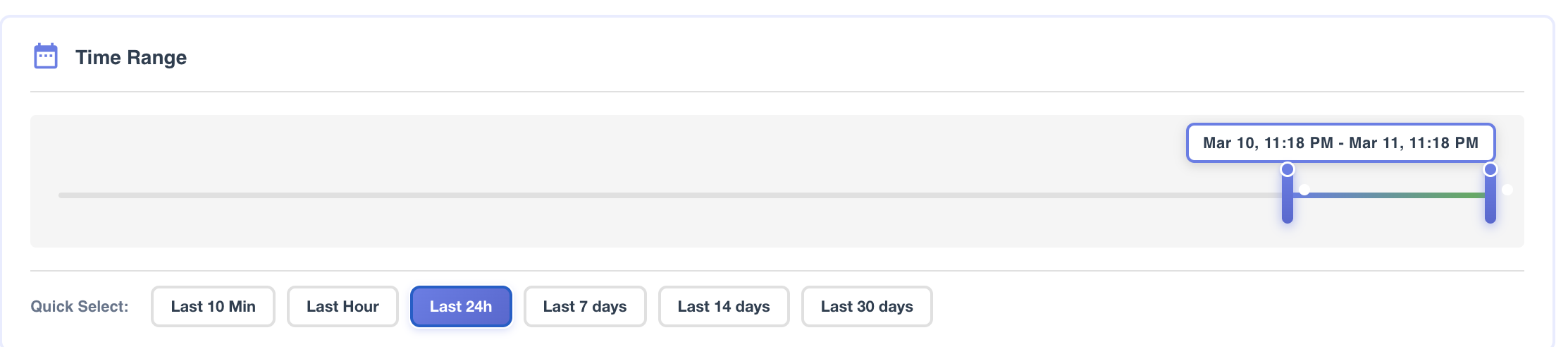
Task: Grab the start time slider handle bar
Action: tap(1288, 199)
